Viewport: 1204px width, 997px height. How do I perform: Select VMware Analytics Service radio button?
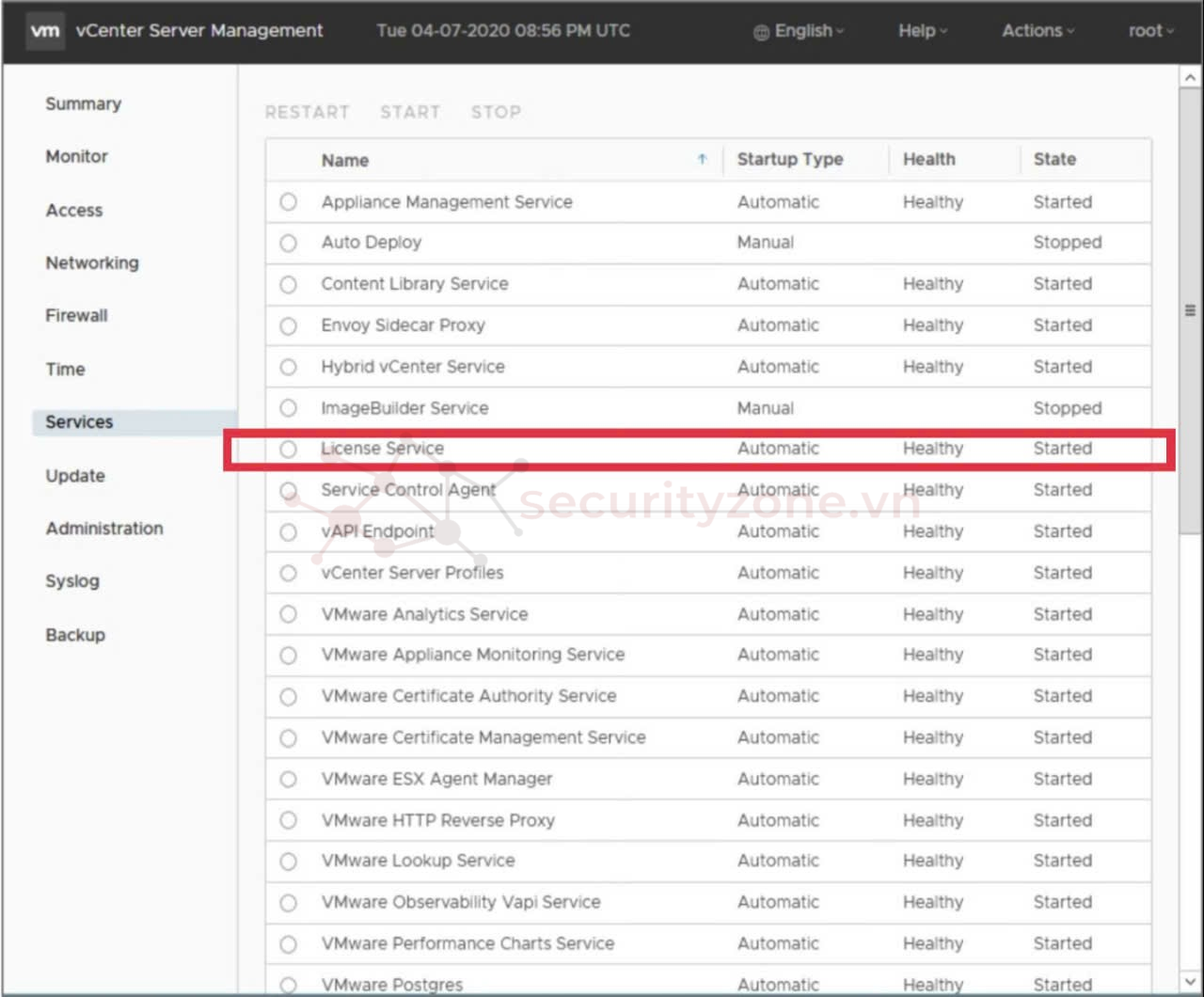coord(289,614)
